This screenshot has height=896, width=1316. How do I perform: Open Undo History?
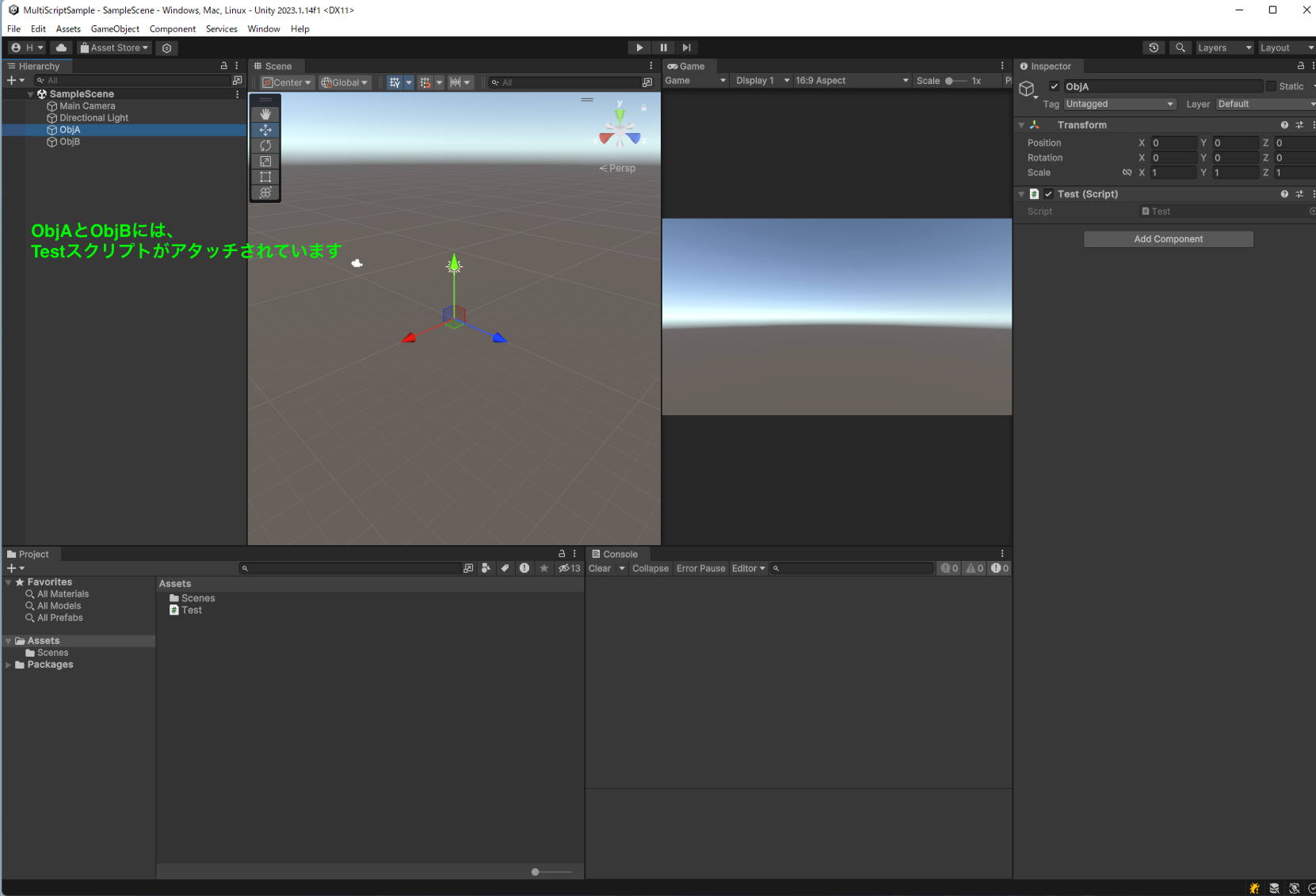1154,48
